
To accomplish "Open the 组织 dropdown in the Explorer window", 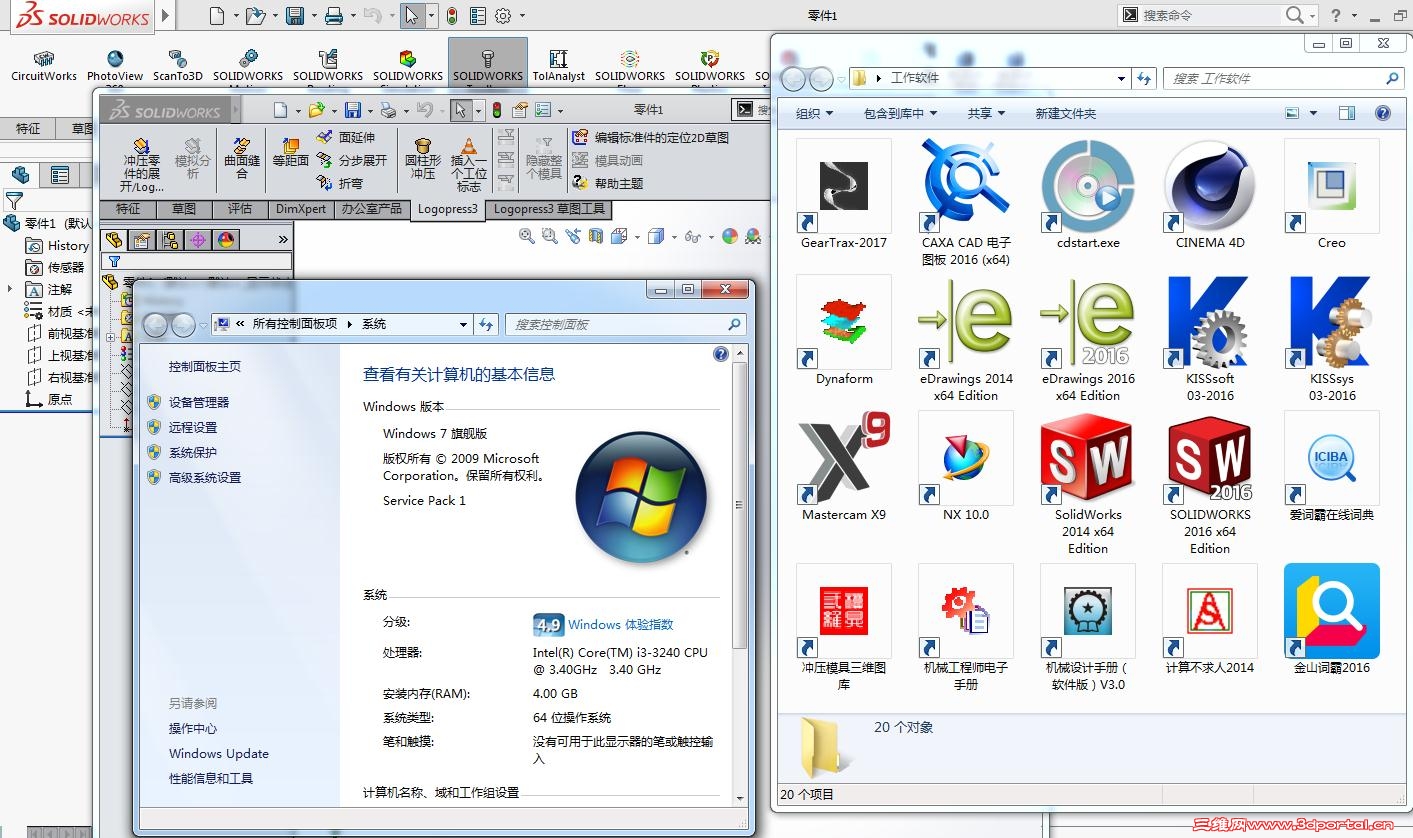I will point(814,114).
